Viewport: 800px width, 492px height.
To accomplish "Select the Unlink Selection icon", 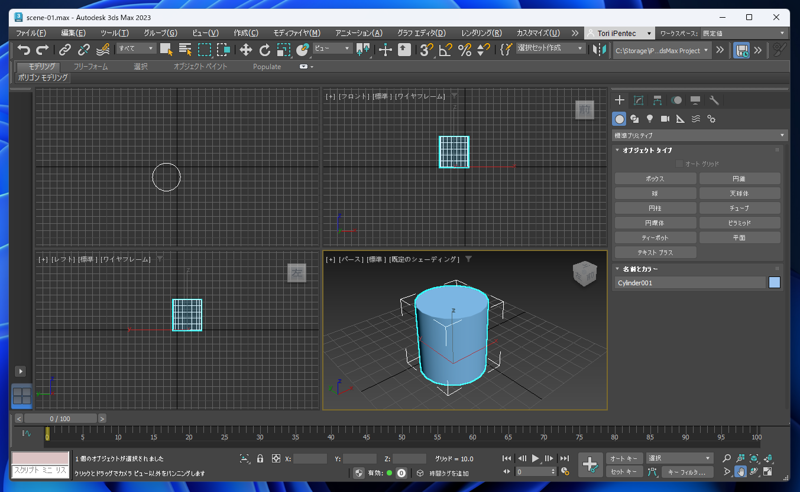I will coord(84,50).
